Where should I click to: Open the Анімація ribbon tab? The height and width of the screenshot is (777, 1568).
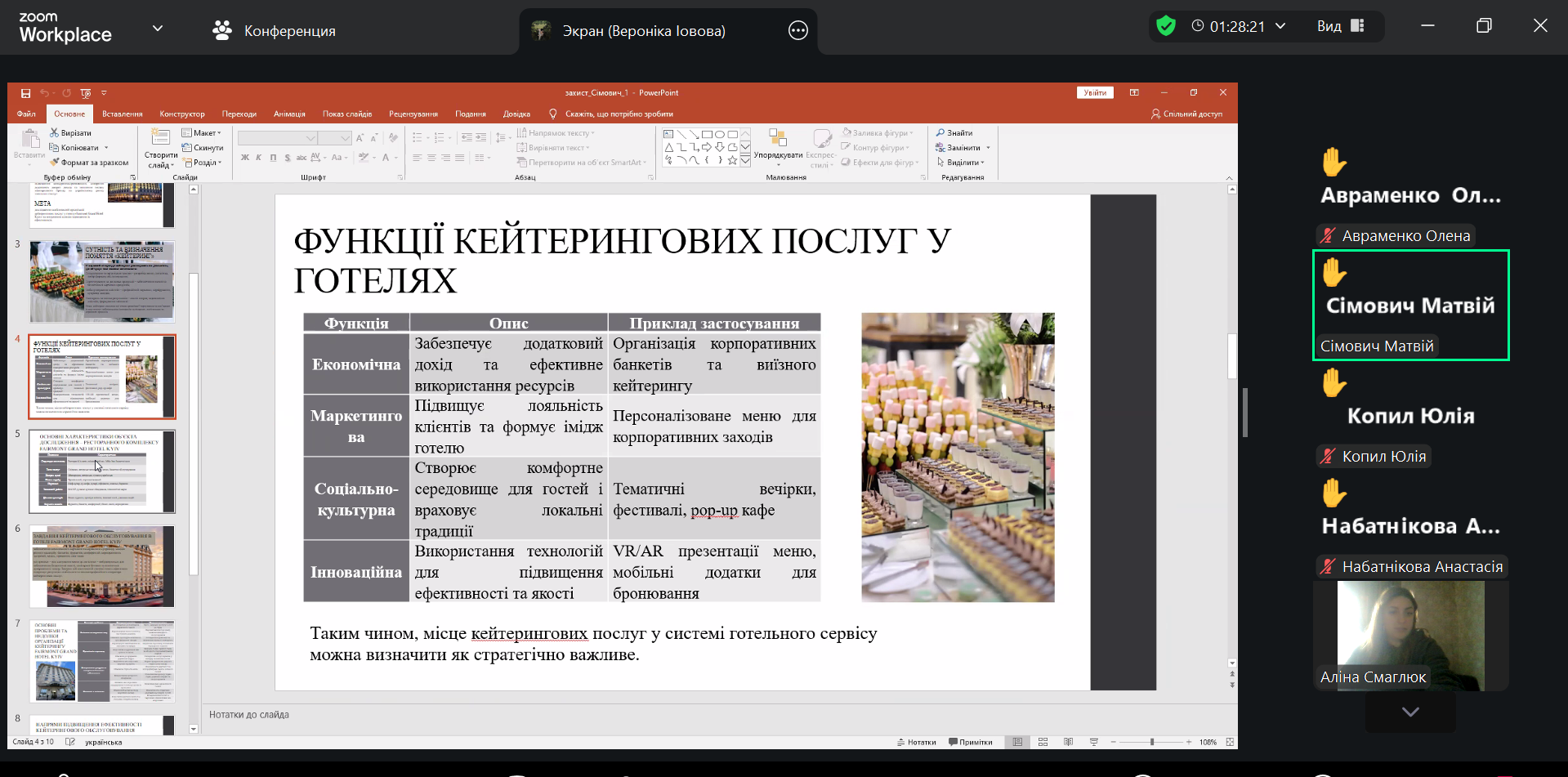[289, 114]
